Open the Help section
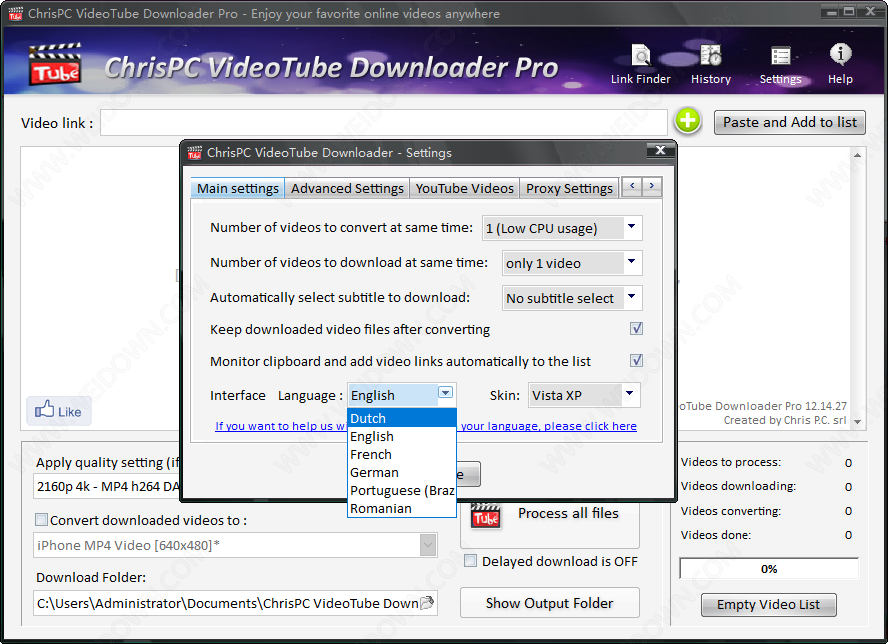Viewport: 888px width, 644px height. [840, 65]
